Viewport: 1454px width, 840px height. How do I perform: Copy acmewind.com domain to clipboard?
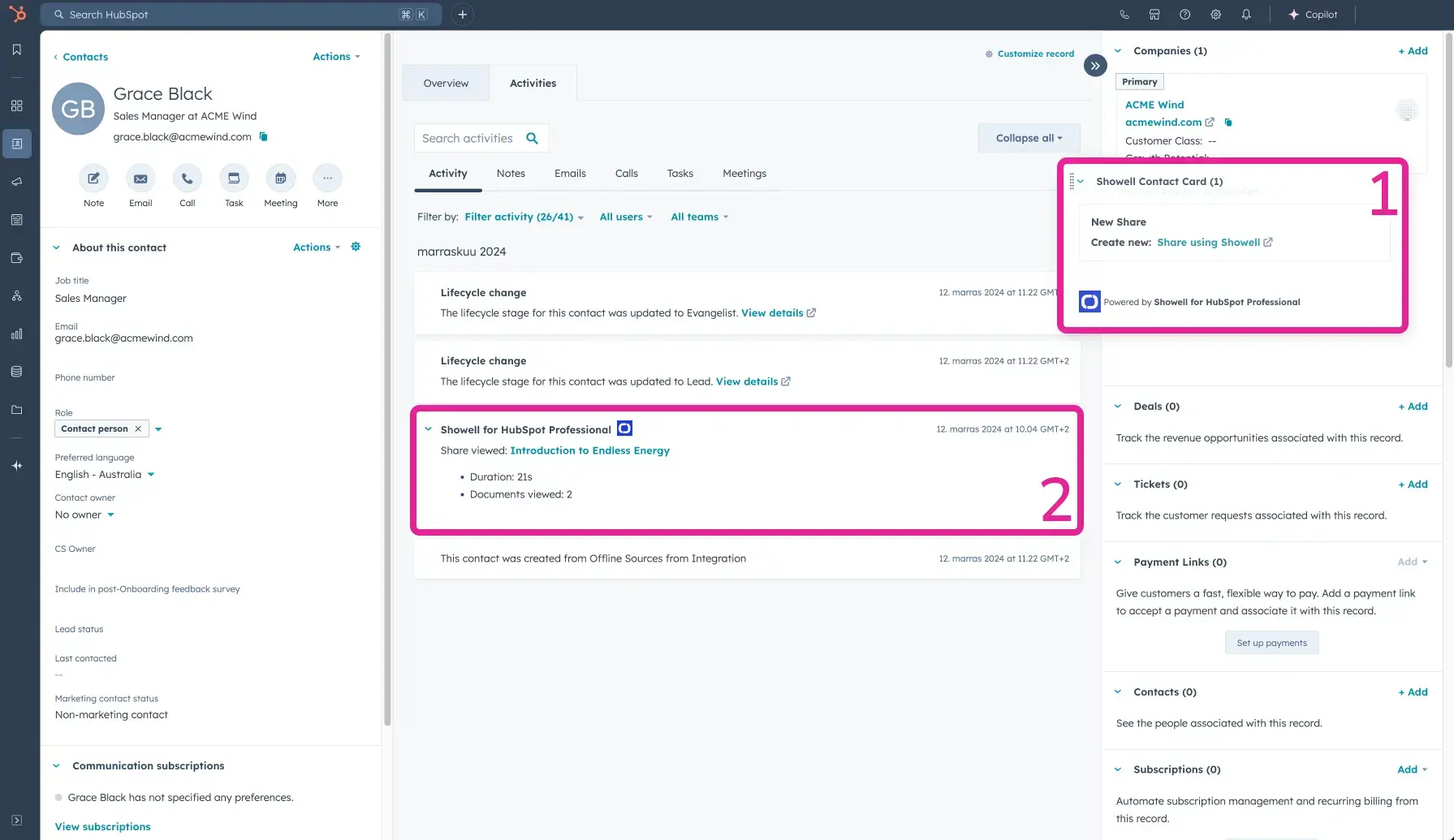[x=1228, y=123]
